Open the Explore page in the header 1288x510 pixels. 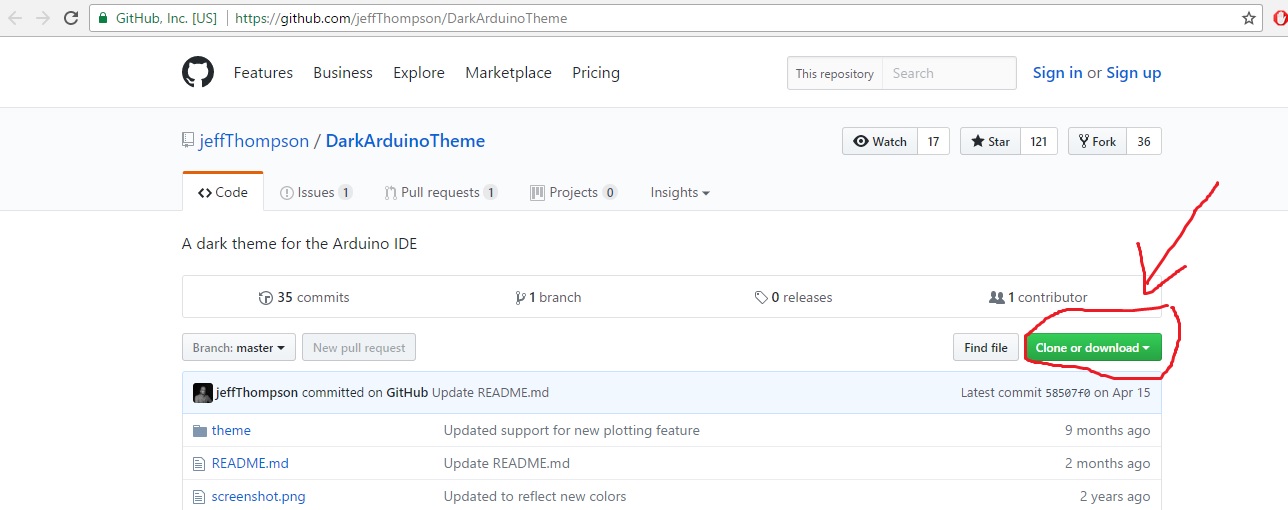(x=419, y=73)
